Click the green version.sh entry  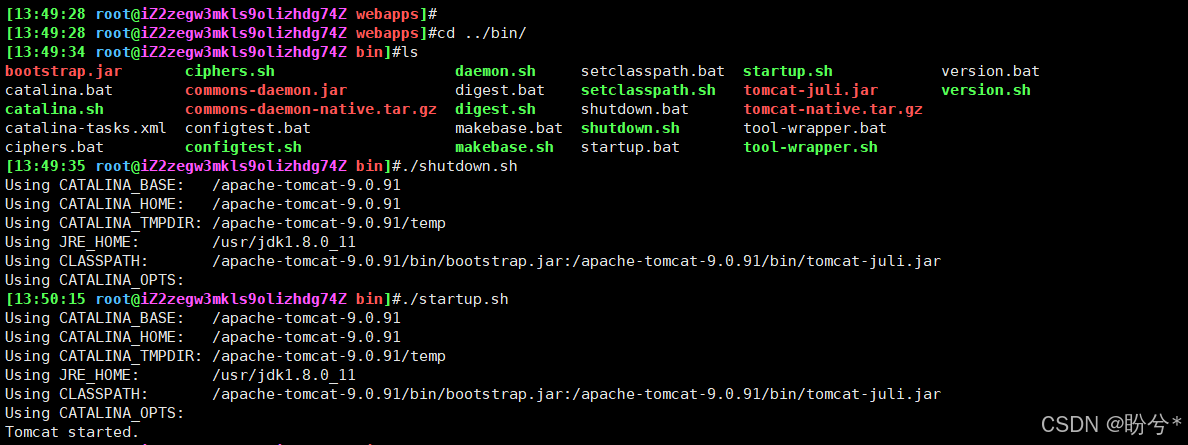[986, 90]
